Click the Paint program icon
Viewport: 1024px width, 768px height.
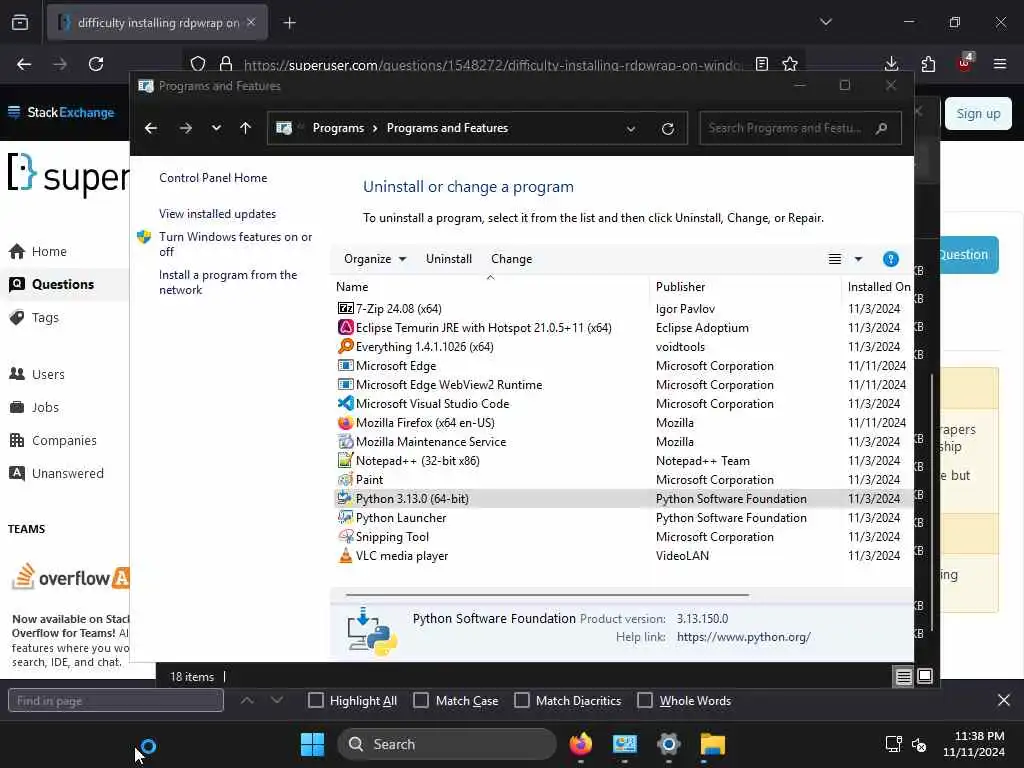[345, 479]
